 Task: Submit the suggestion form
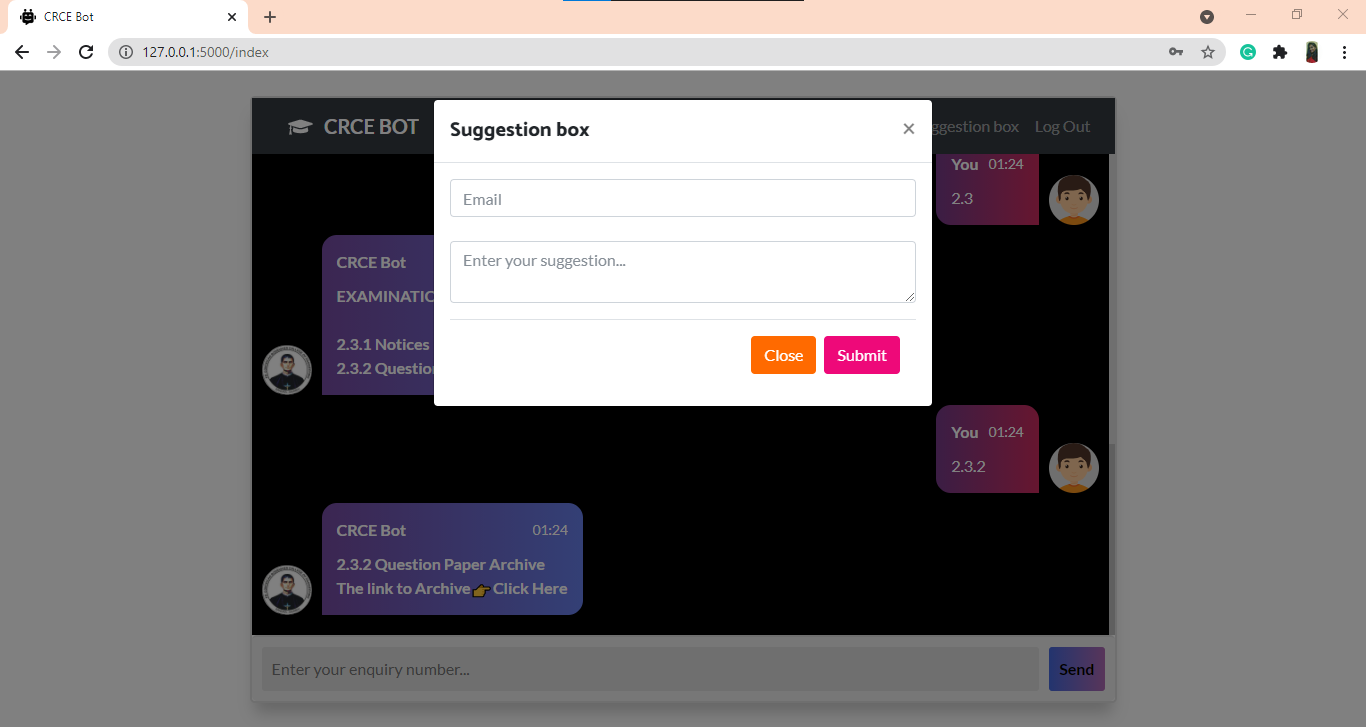pos(861,354)
